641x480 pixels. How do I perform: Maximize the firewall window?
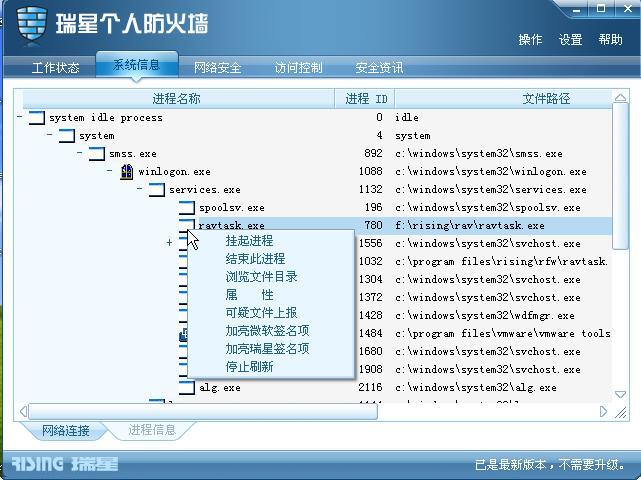tap(601, 9)
